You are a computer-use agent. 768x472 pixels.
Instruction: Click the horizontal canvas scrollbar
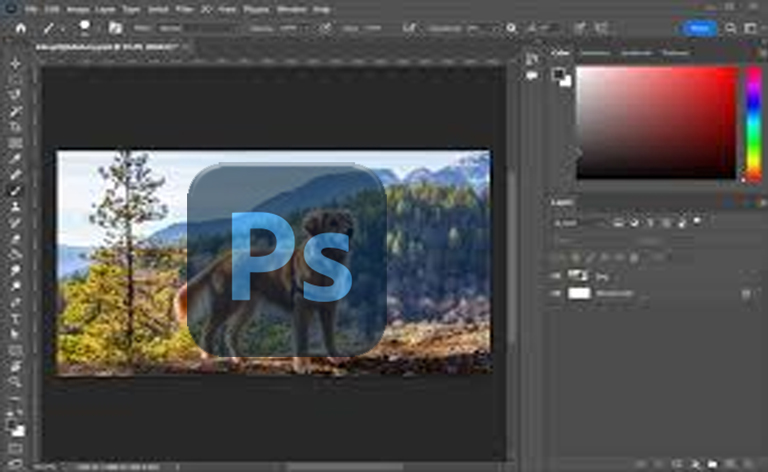click(345, 467)
